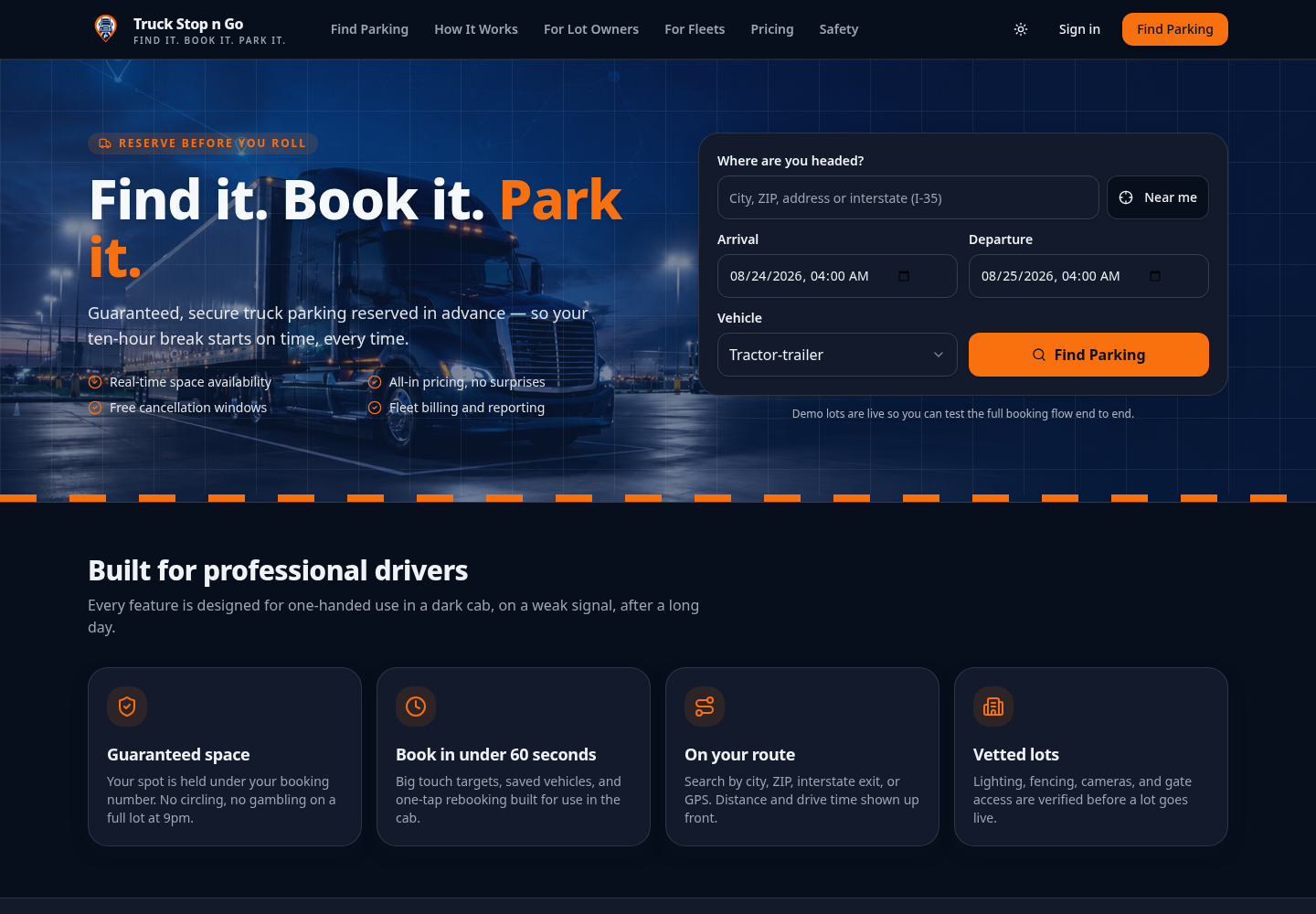The width and height of the screenshot is (1316, 914).
Task: Open the Pricing nav link
Action: 772,29
